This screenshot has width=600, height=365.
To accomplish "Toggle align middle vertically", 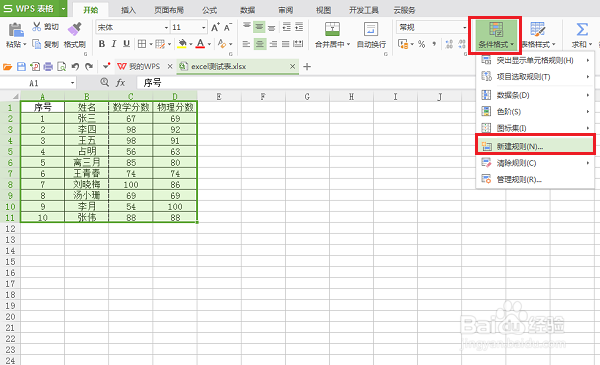I will point(259,27).
